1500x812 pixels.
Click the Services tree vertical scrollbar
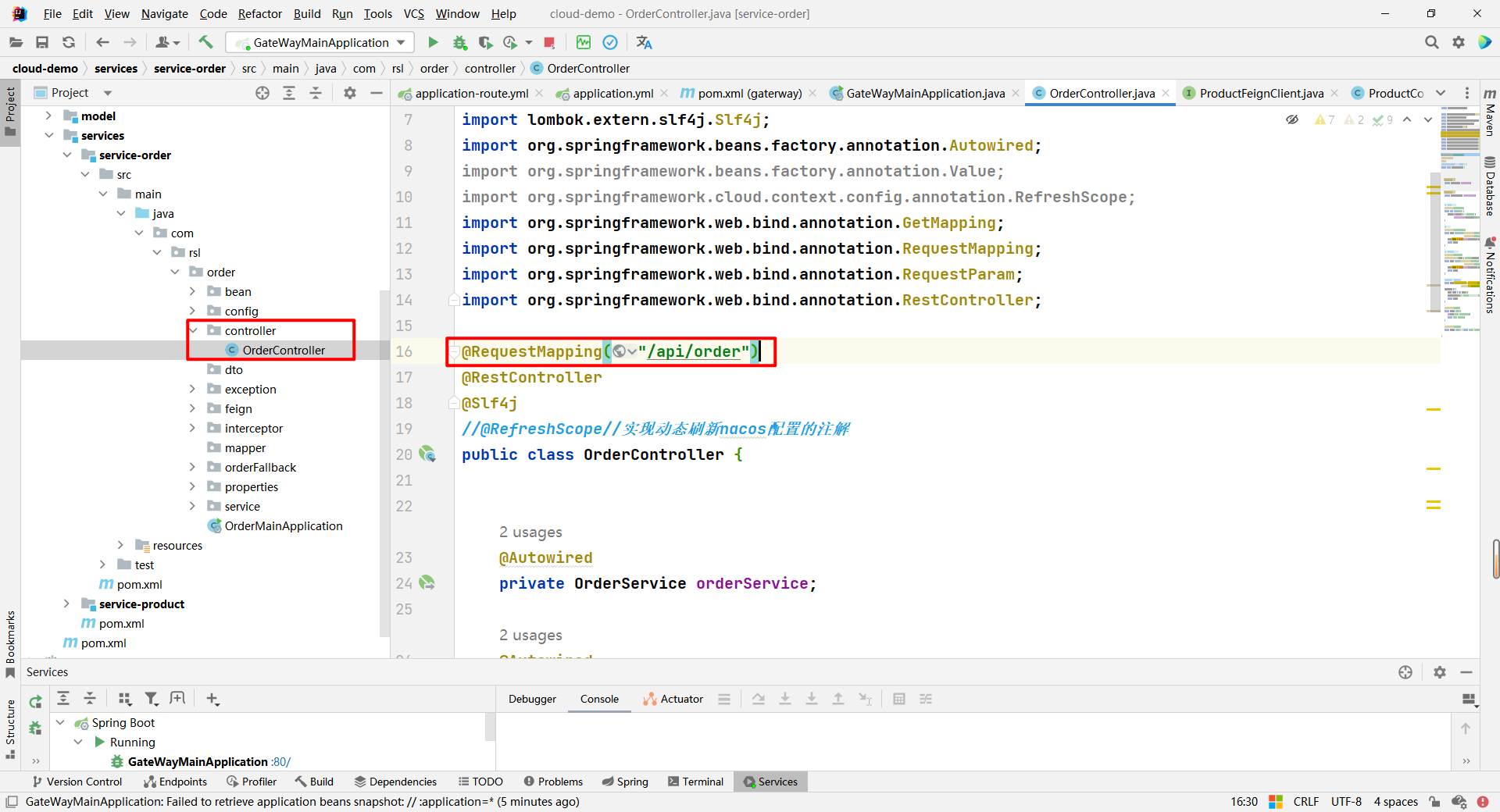(490, 726)
